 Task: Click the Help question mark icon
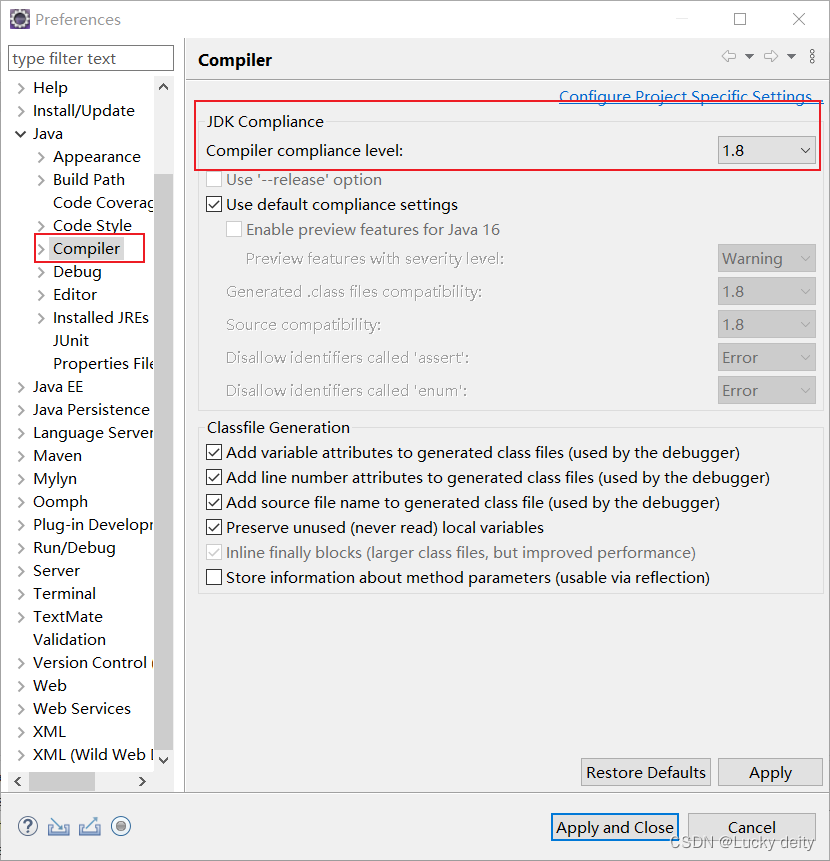27,826
